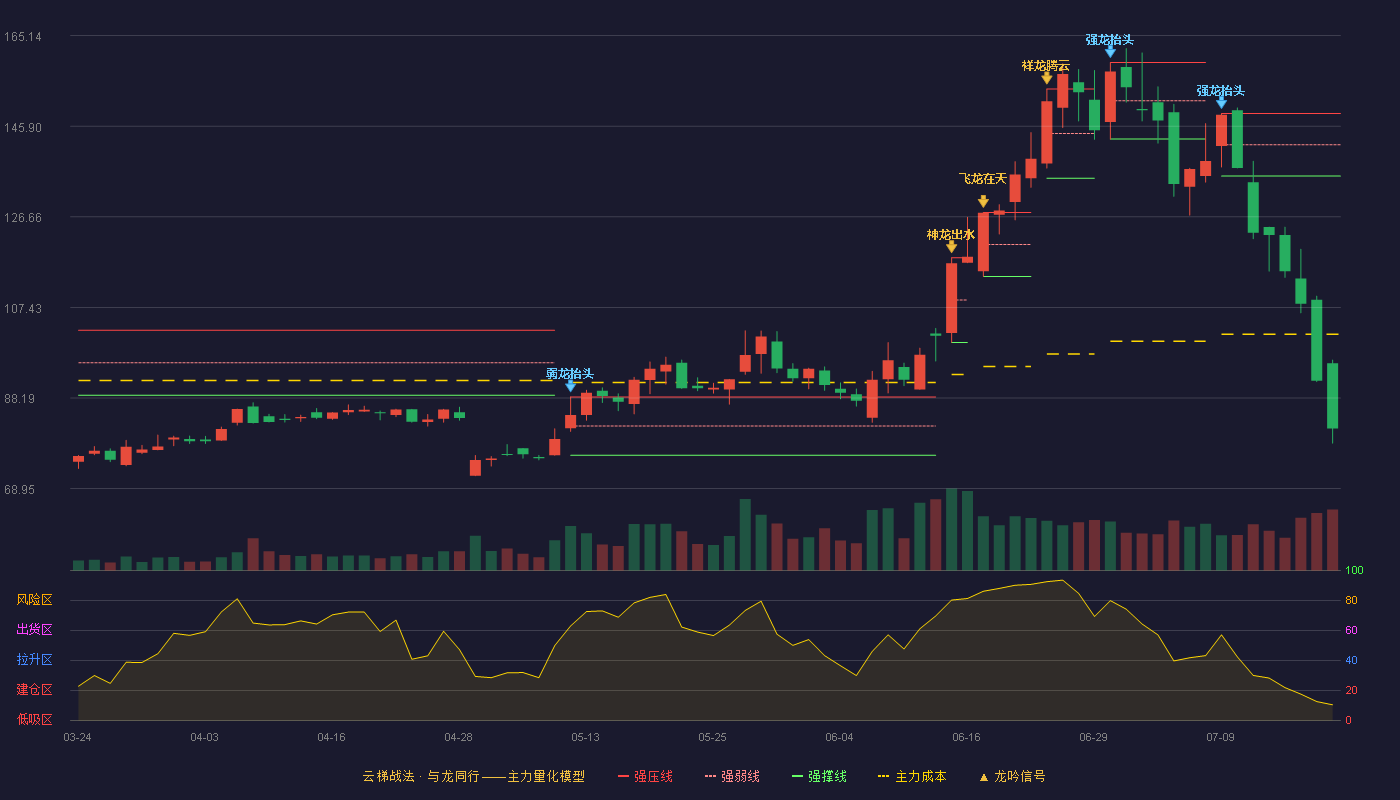Click the orange 80 indicator scale value

tap(1351, 600)
